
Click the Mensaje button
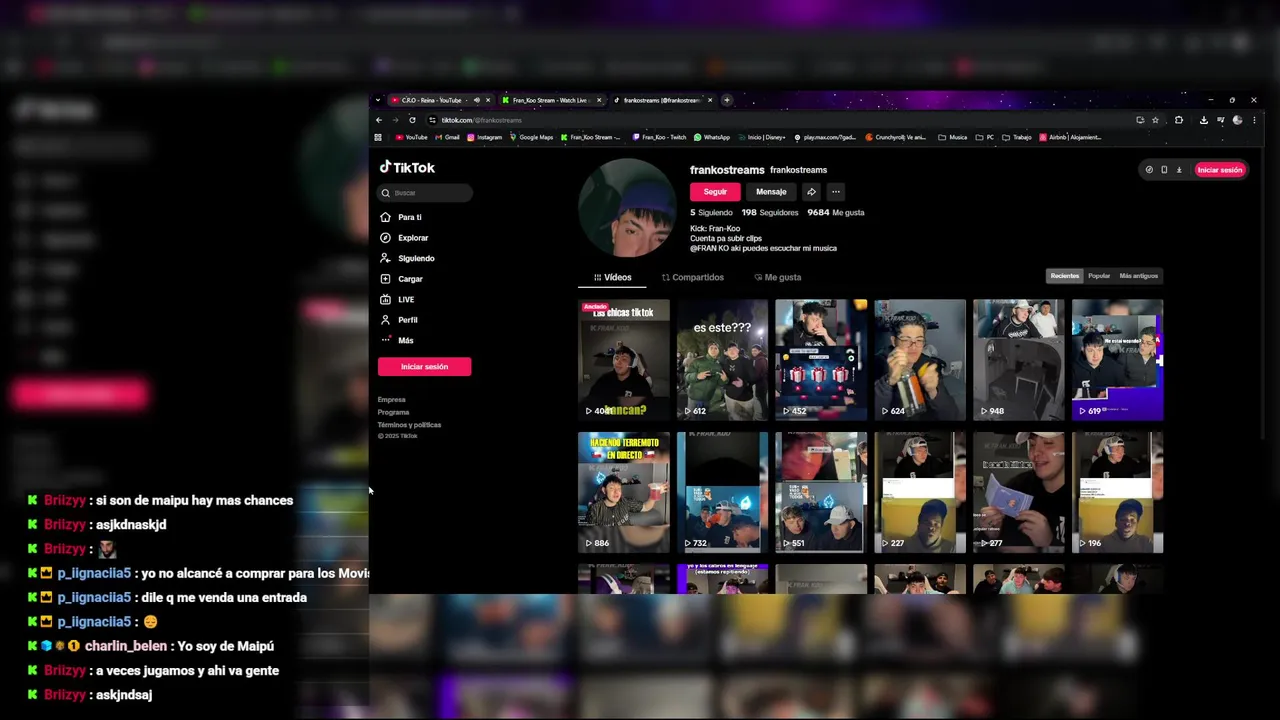tap(771, 192)
